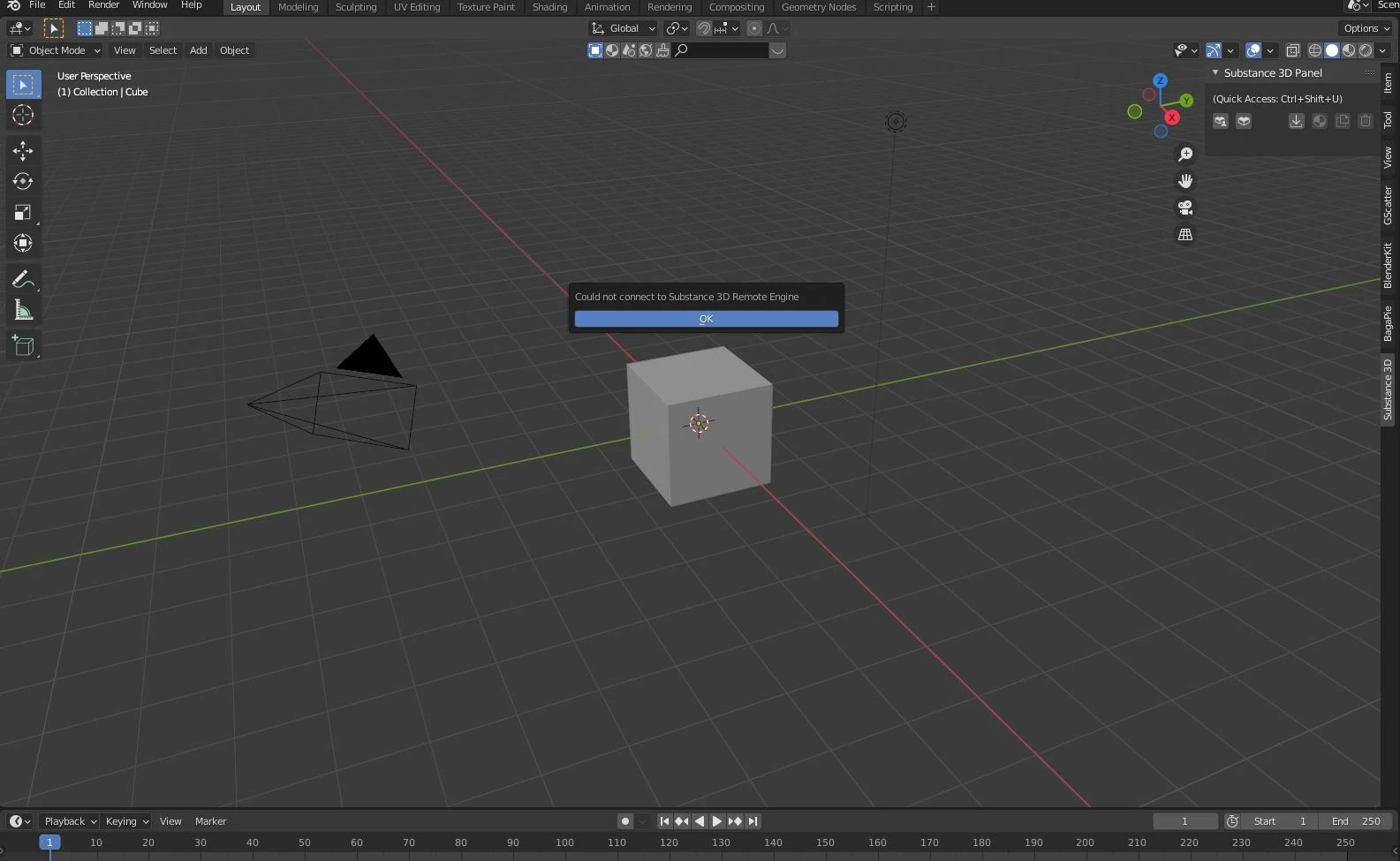Open the Playback dropdown

coord(70,821)
